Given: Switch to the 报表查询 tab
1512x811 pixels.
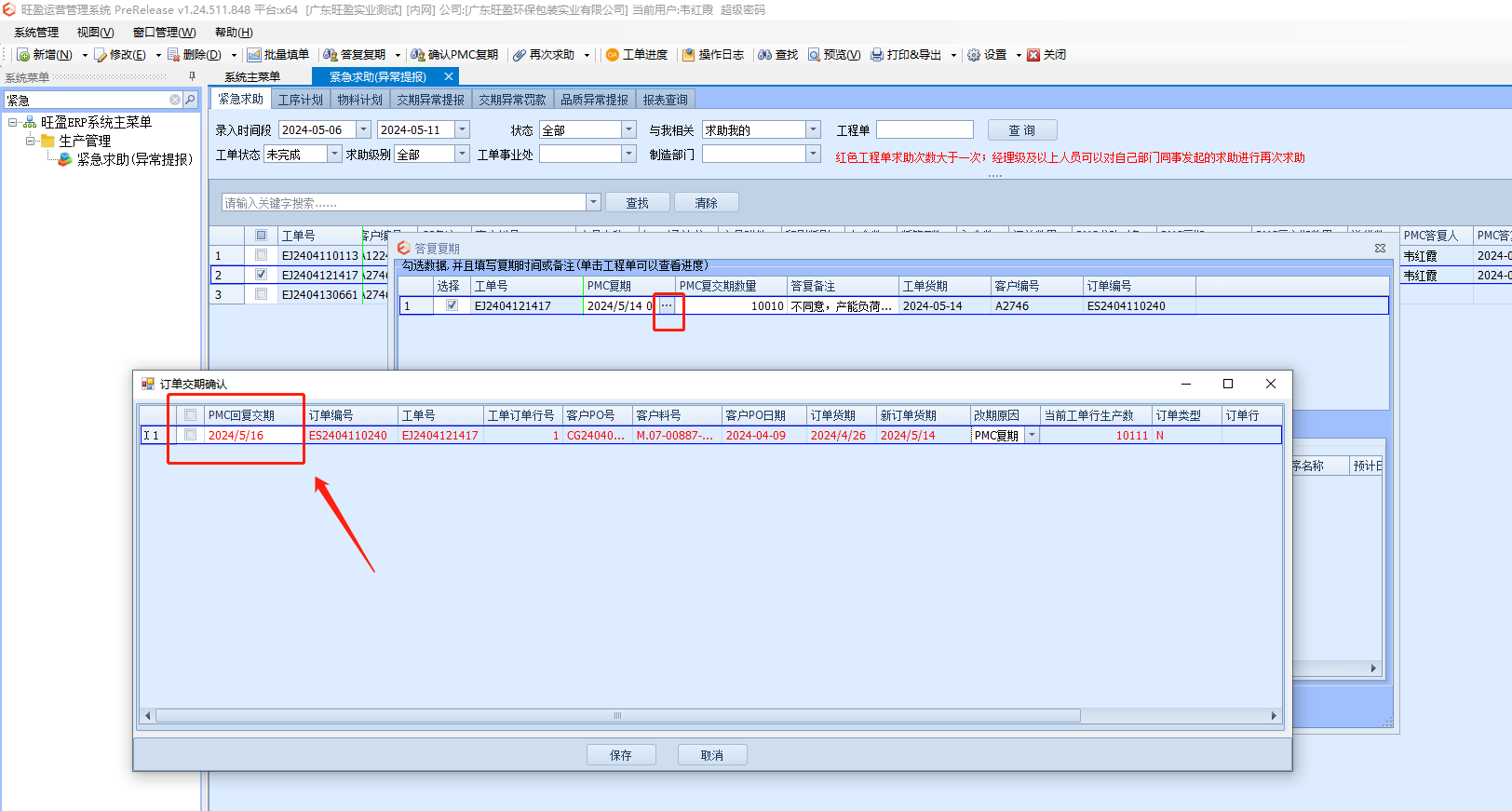Looking at the screenshot, I should pos(666,100).
